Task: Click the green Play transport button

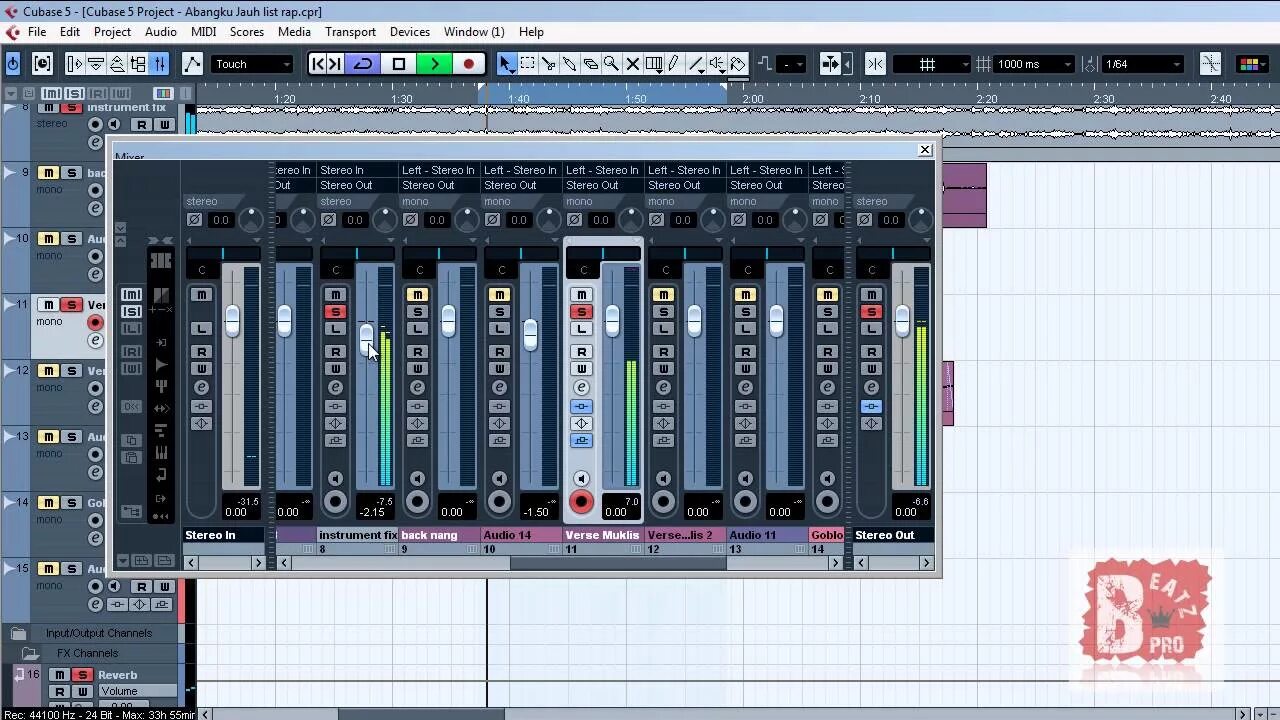Action: point(434,64)
